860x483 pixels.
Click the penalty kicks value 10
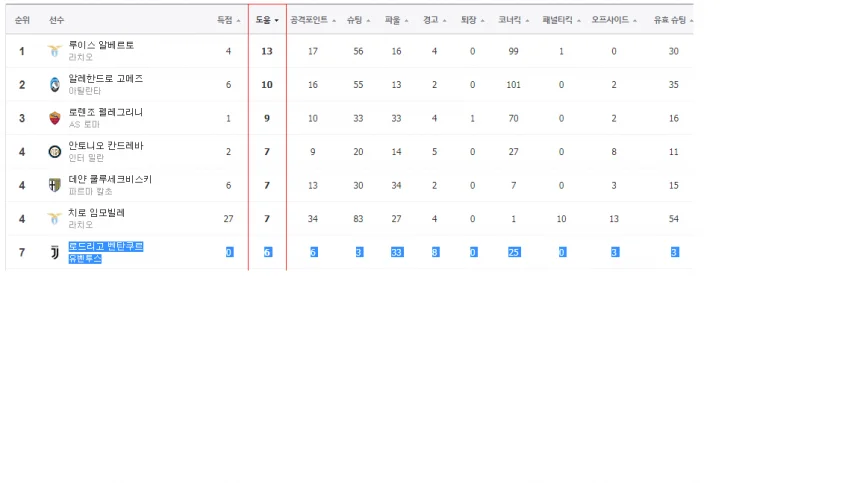tap(561, 218)
